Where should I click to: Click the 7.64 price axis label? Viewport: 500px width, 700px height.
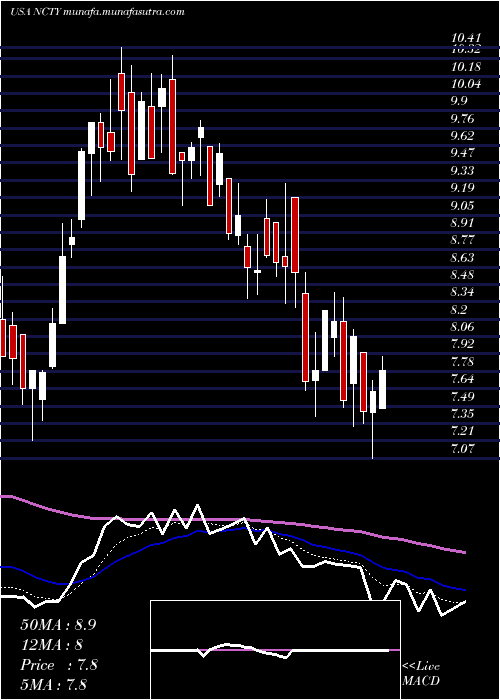coord(462,379)
